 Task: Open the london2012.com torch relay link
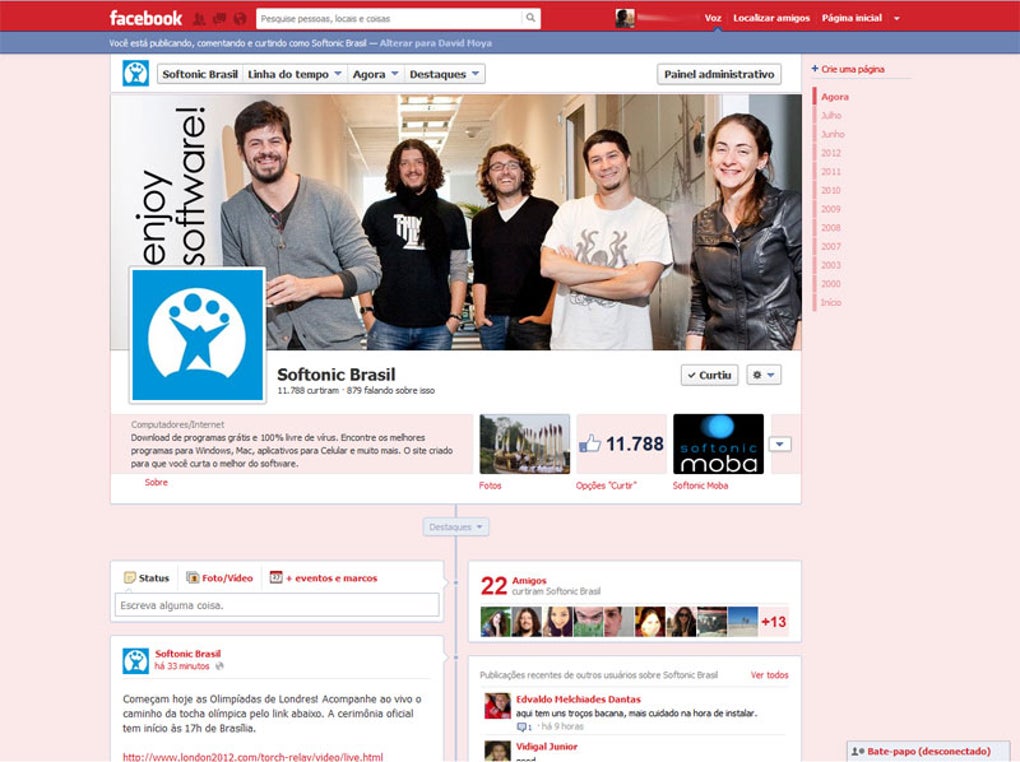coord(252,757)
